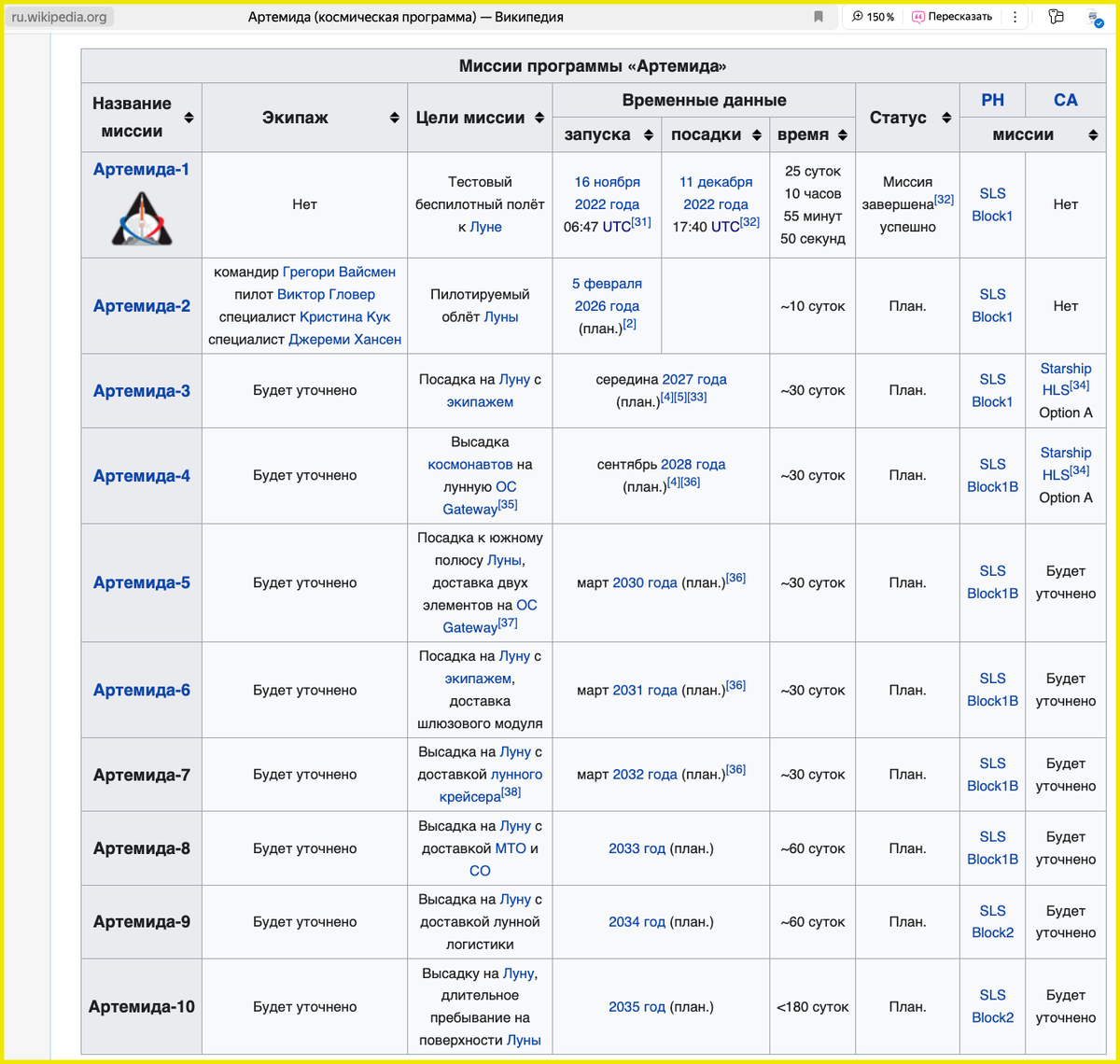Open SLS Block2 link in Artemis-10 row
1120x1064 pixels.
pyautogui.click(x=992, y=1006)
